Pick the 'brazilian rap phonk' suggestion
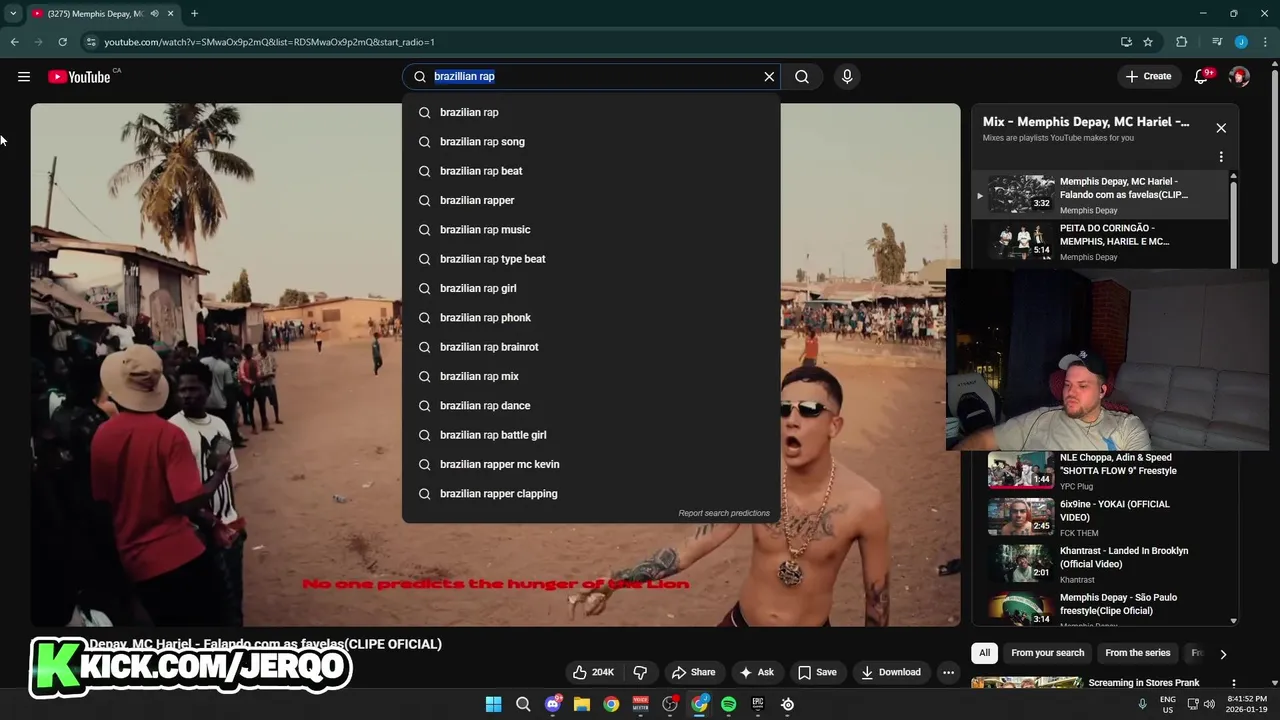 pos(591,318)
